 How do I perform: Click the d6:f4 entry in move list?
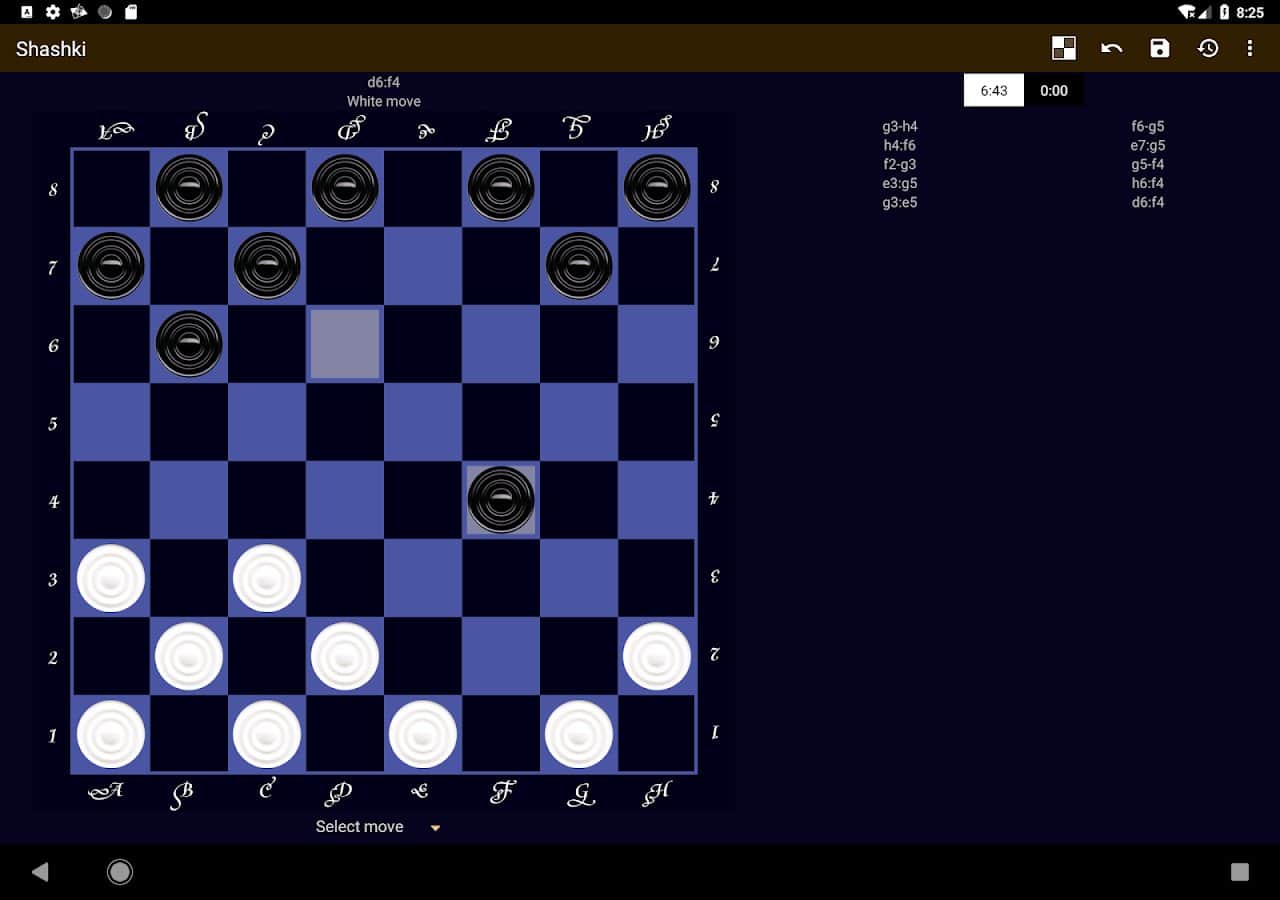pos(1147,203)
